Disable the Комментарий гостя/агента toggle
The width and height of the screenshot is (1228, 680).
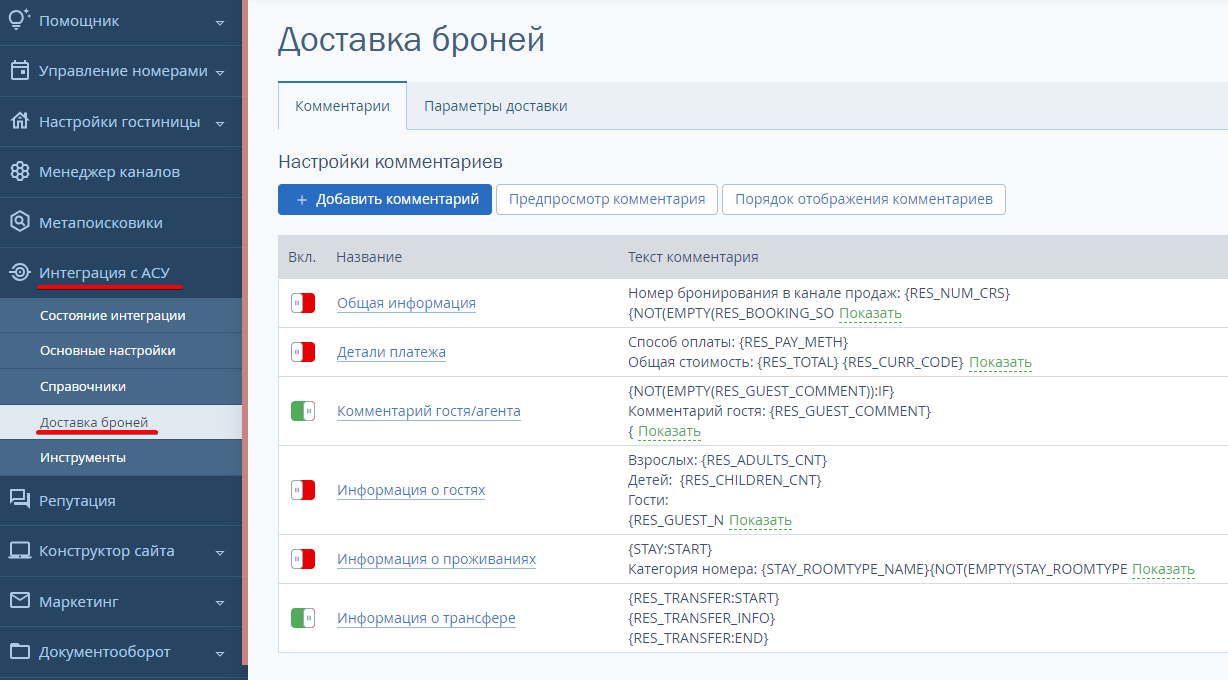pyautogui.click(x=303, y=411)
